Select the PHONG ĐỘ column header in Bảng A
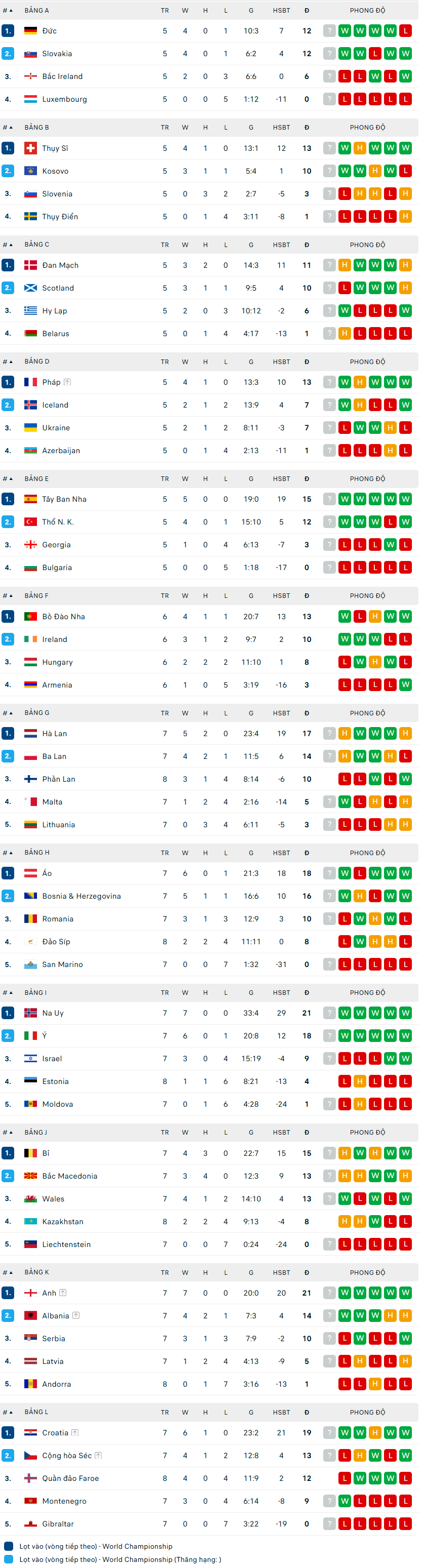This screenshot has width=421, height=1568. click(367, 10)
